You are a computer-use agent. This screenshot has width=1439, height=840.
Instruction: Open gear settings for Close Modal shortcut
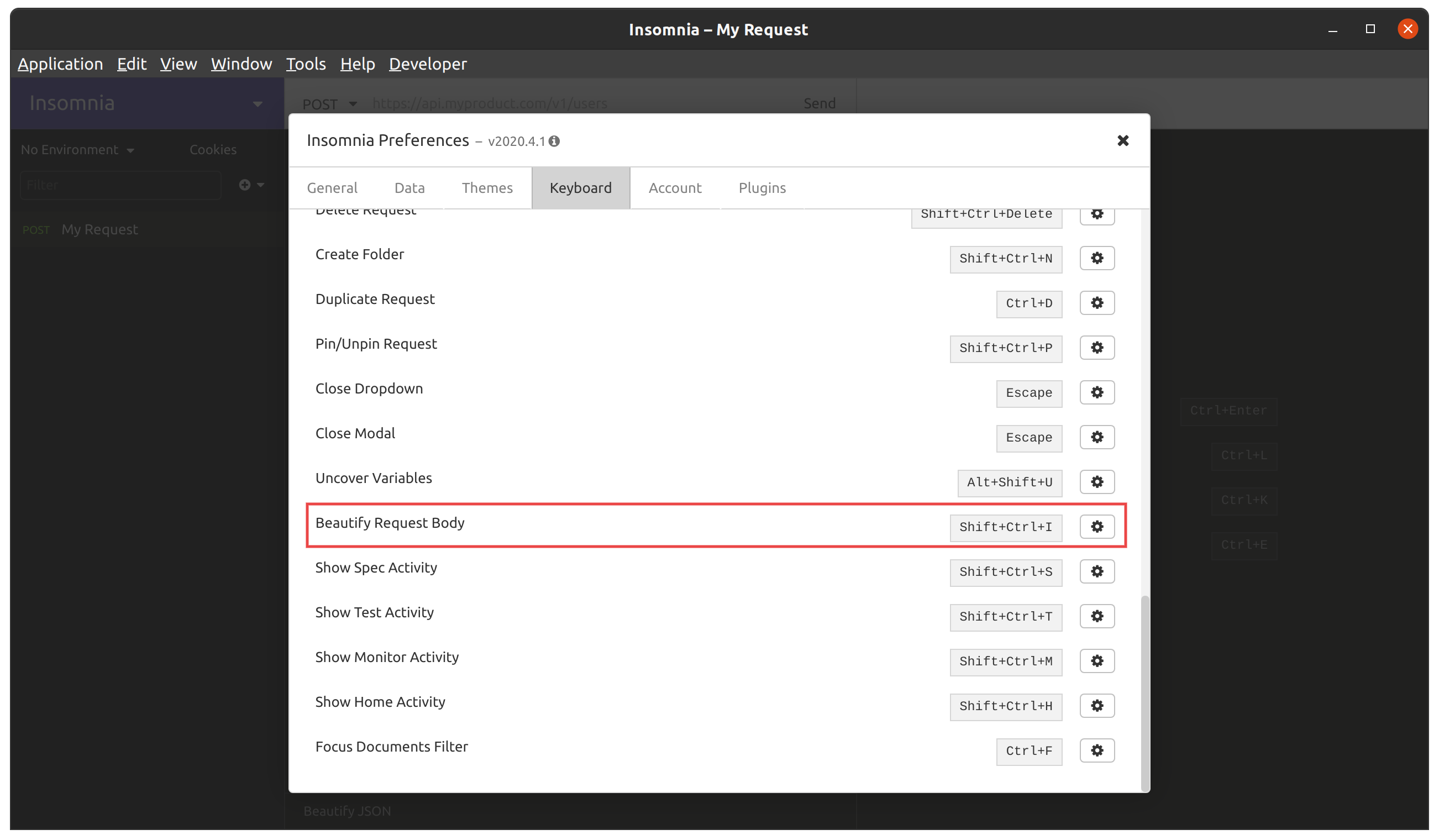pos(1097,437)
